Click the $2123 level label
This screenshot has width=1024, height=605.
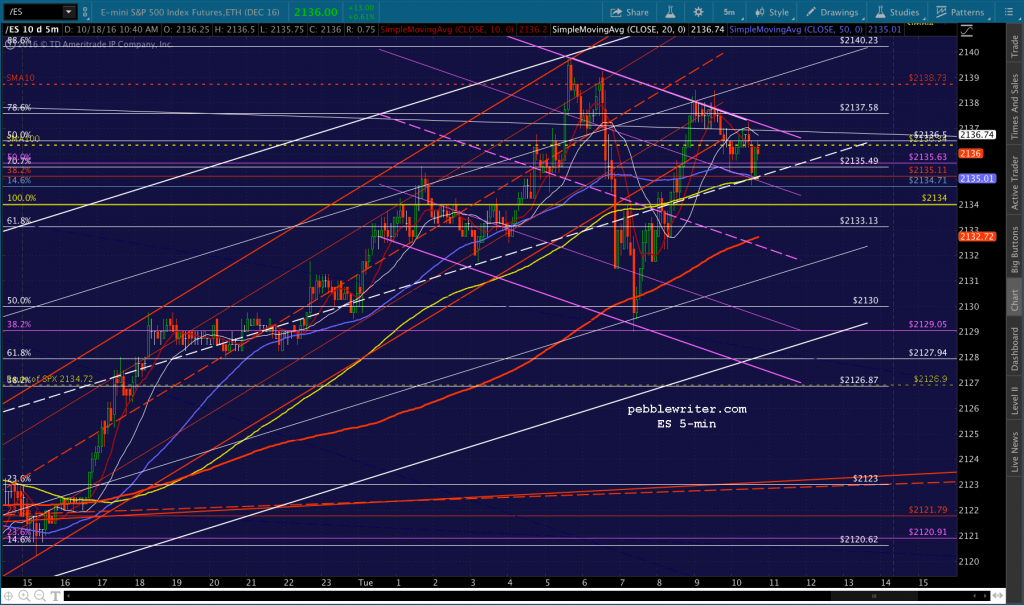pyautogui.click(x=865, y=479)
